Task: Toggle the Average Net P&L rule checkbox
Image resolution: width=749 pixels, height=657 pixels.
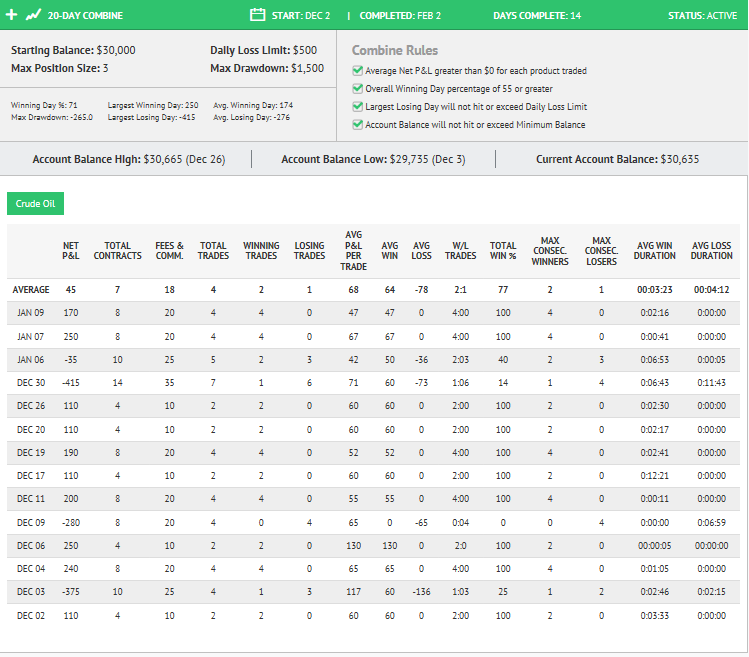Action: pyautogui.click(x=357, y=71)
